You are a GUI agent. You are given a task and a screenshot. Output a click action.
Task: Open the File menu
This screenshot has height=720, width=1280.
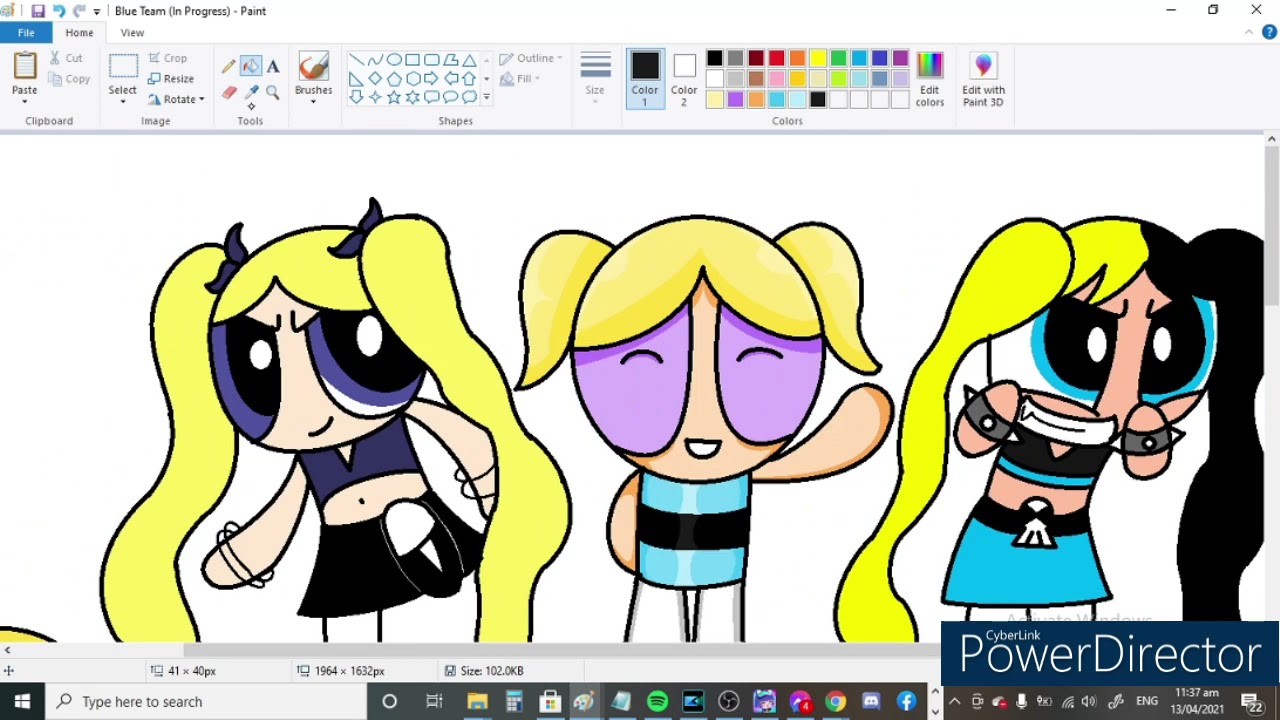(26, 33)
